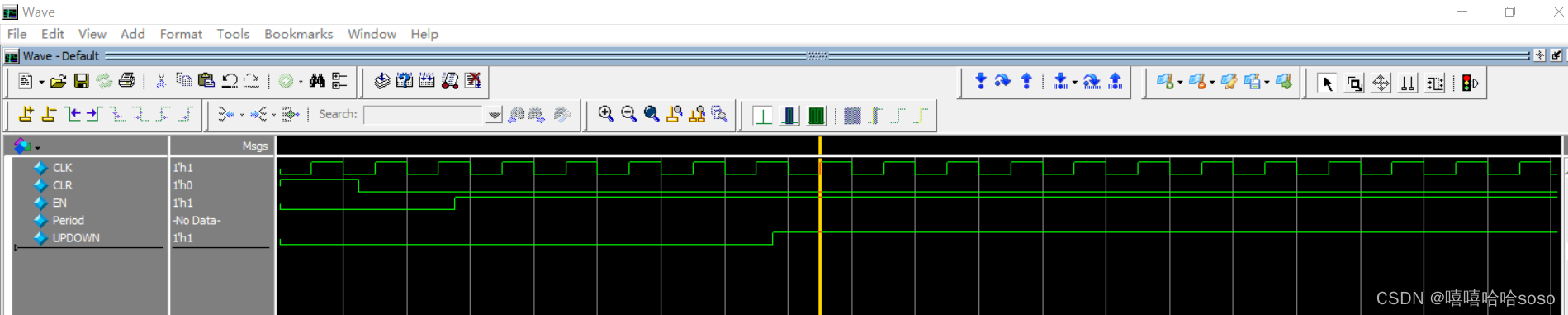The image size is (1568, 315).
Task: Open the Delete Bookmark dropdown arrow
Action: coord(1212,83)
